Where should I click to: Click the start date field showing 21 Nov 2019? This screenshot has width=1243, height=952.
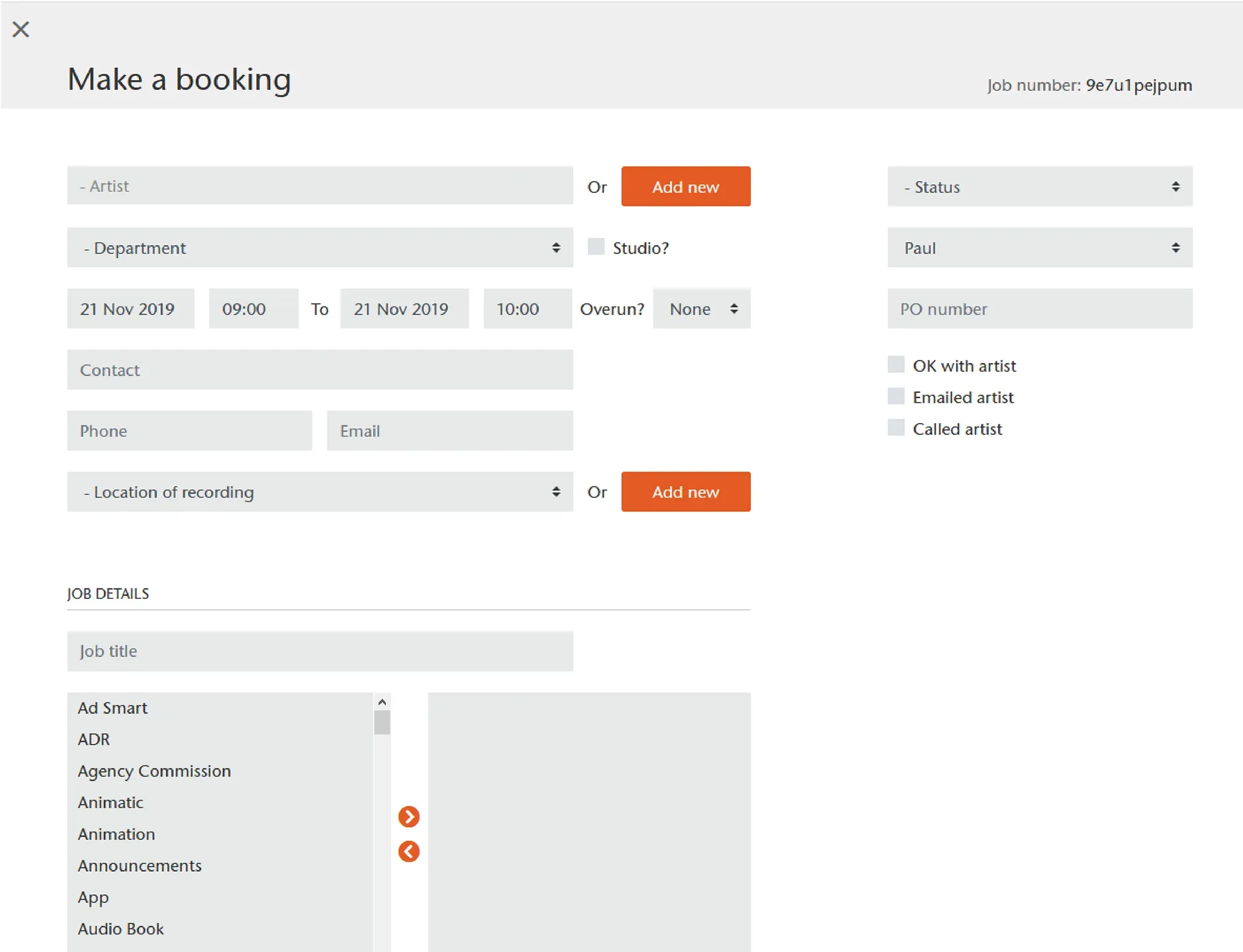click(x=130, y=309)
